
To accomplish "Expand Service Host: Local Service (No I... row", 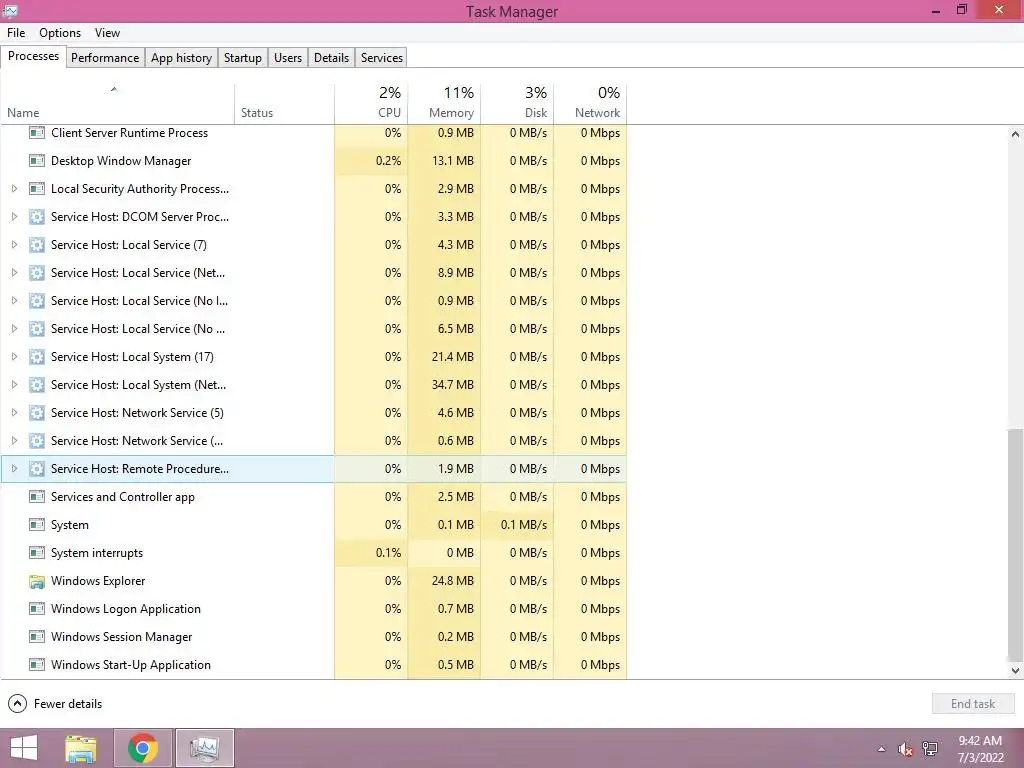I will pyautogui.click(x=14, y=301).
